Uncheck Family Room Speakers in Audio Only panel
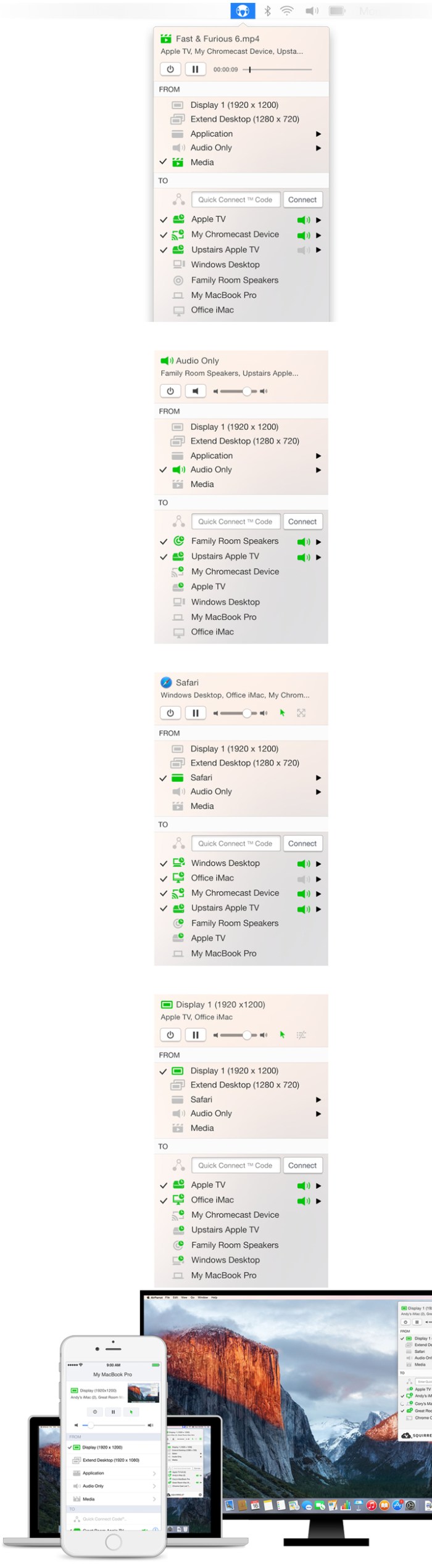Viewport: 432px width, 1568px height. coord(164,542)
